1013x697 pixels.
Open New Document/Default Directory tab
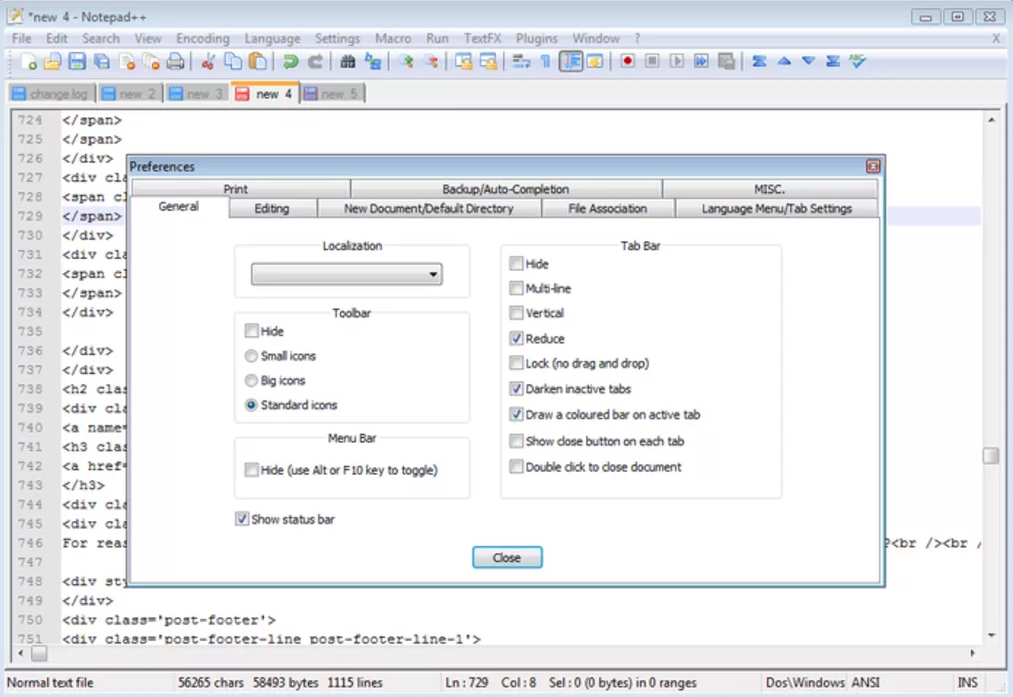(x=428, y=209)
